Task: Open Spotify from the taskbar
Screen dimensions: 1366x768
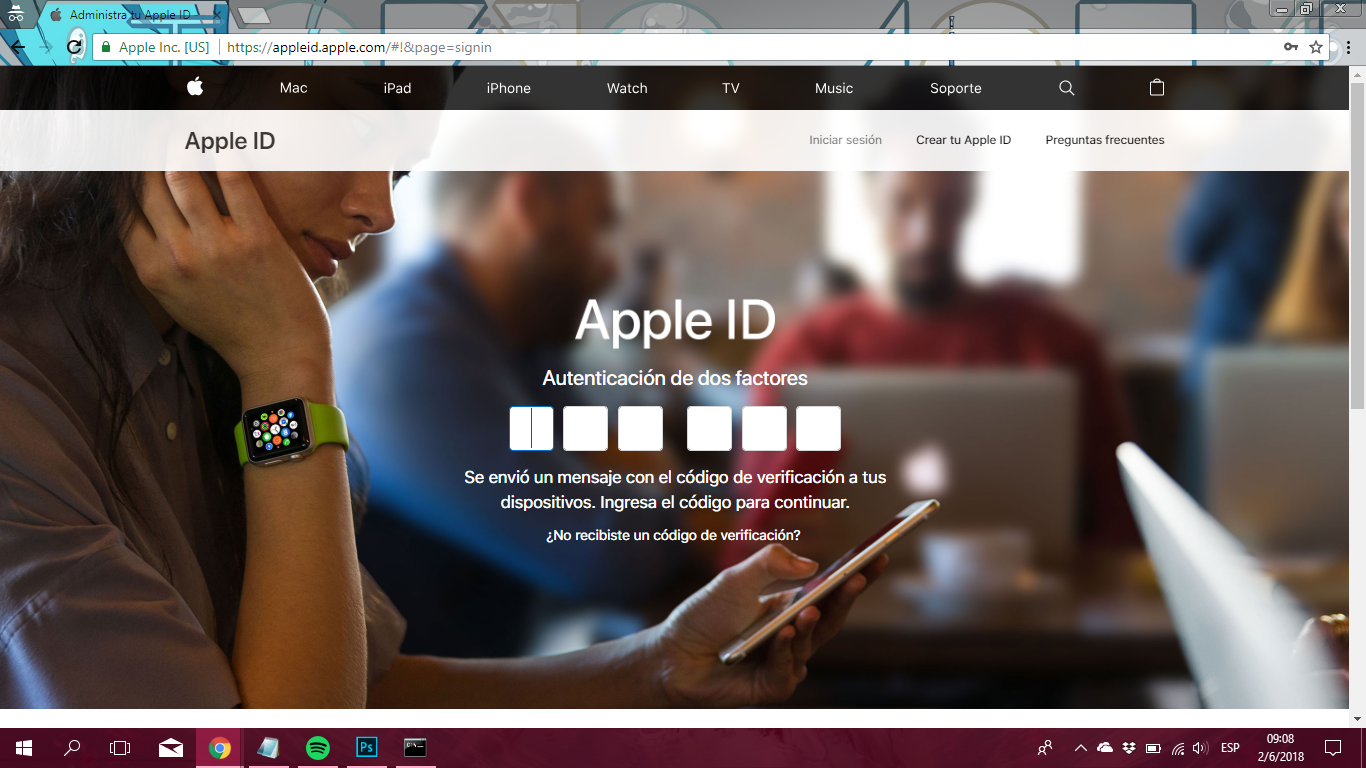Action: pos(318,748)
